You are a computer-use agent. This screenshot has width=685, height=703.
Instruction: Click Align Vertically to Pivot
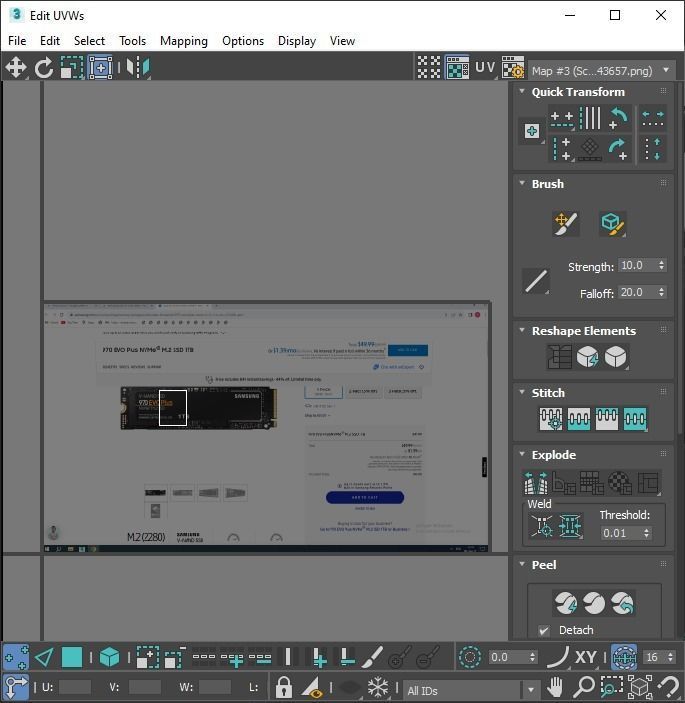562,149
